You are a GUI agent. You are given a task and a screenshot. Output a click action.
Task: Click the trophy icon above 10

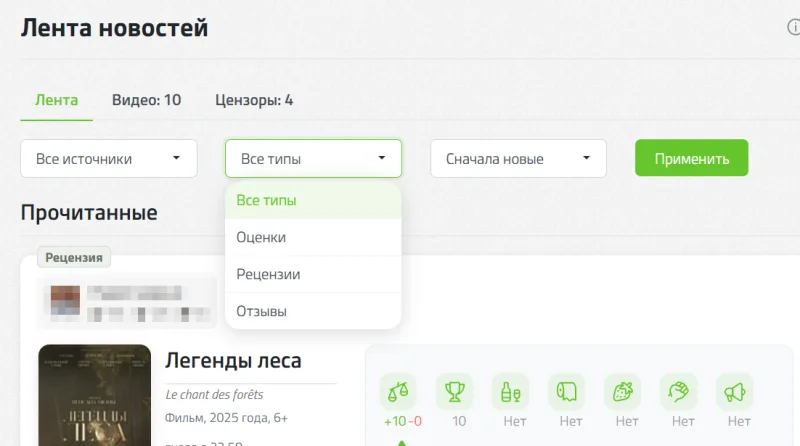tap(454, 392)
